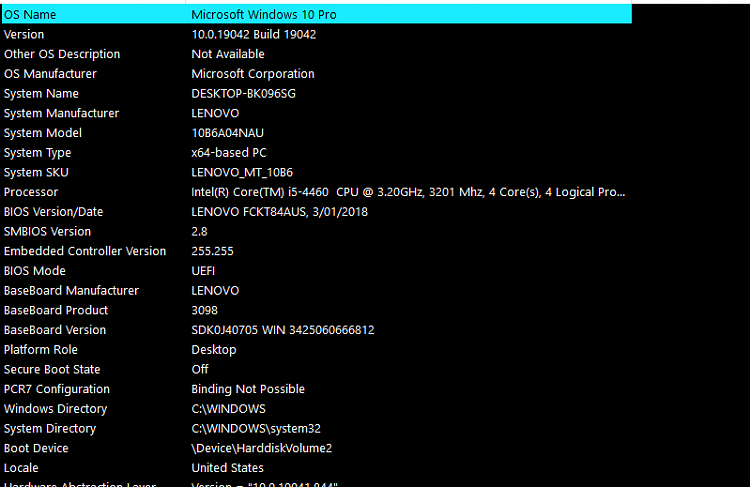Screen dimensions: 750x487
Task: Click the 'C:\WINDOWS' directory value
Action: click(228, 409)
